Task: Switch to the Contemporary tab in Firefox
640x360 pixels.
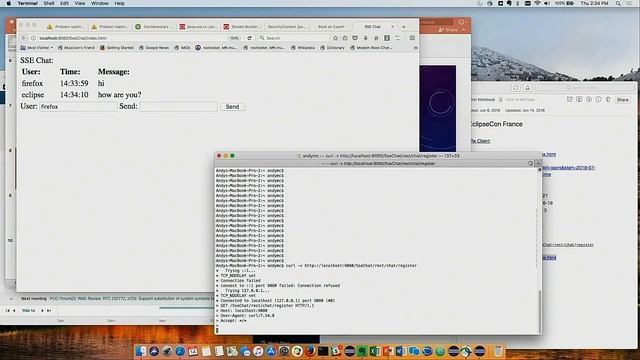Action: point(153,27)
